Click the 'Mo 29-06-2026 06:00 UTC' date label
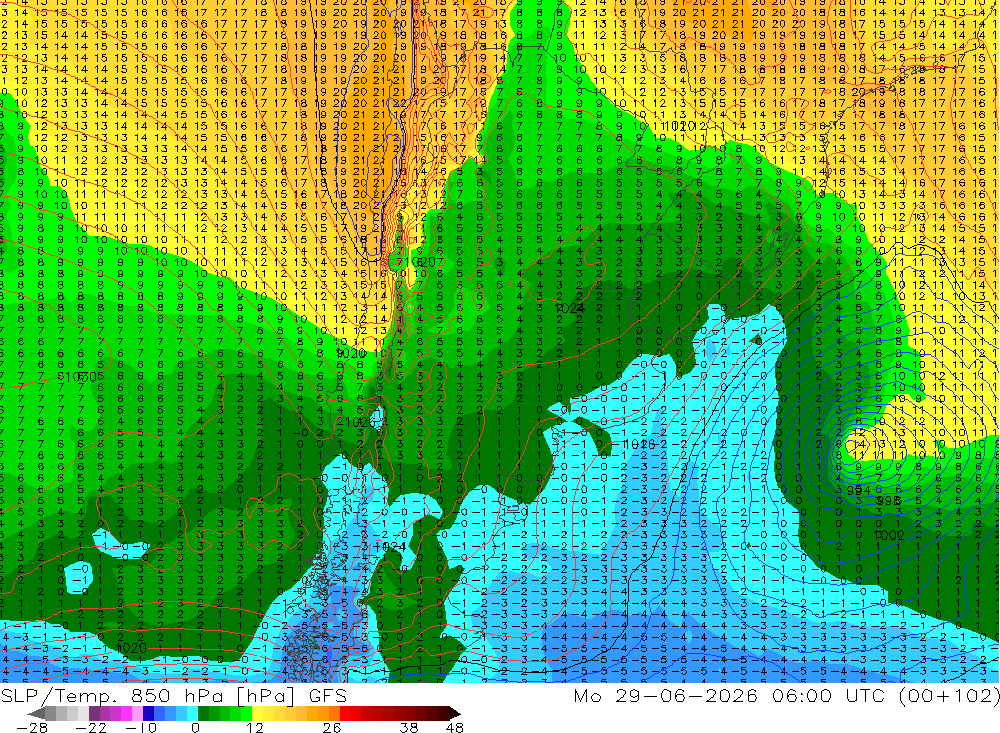 732,695
